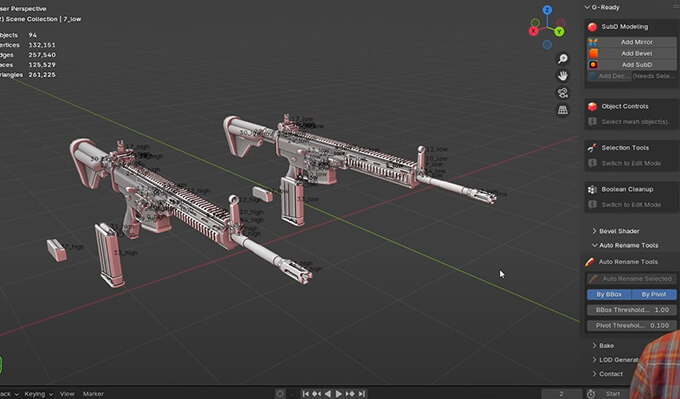Toggle camera view icon
The image size is (680, 399).
[562, 93]
